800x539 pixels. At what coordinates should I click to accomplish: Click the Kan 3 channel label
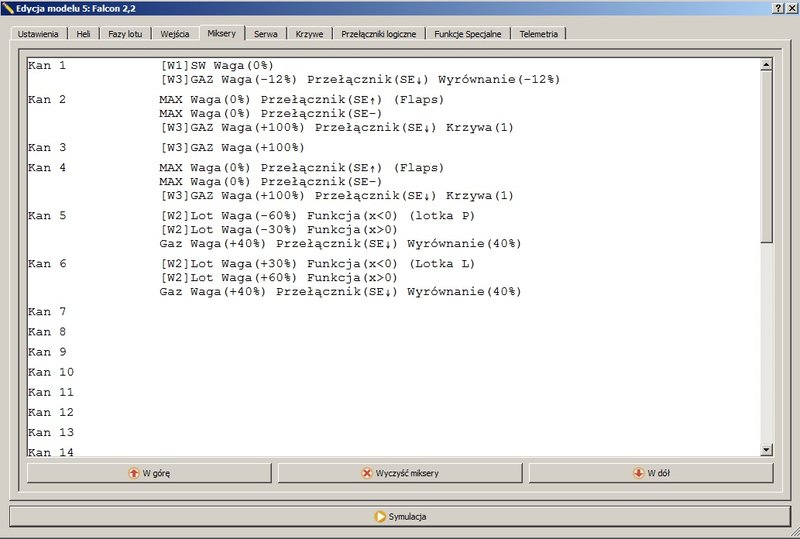coord(47,148)
